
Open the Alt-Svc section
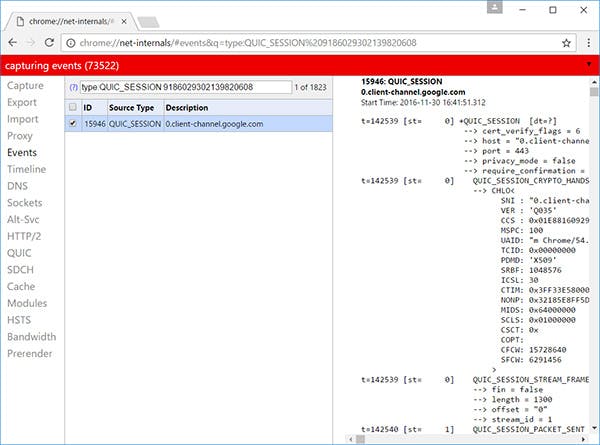(x=23, y=219)
